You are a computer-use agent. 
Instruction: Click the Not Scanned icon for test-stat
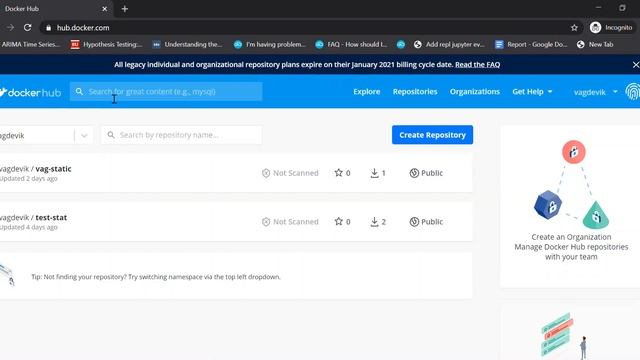pyautogui.click(x=266, y=222)
